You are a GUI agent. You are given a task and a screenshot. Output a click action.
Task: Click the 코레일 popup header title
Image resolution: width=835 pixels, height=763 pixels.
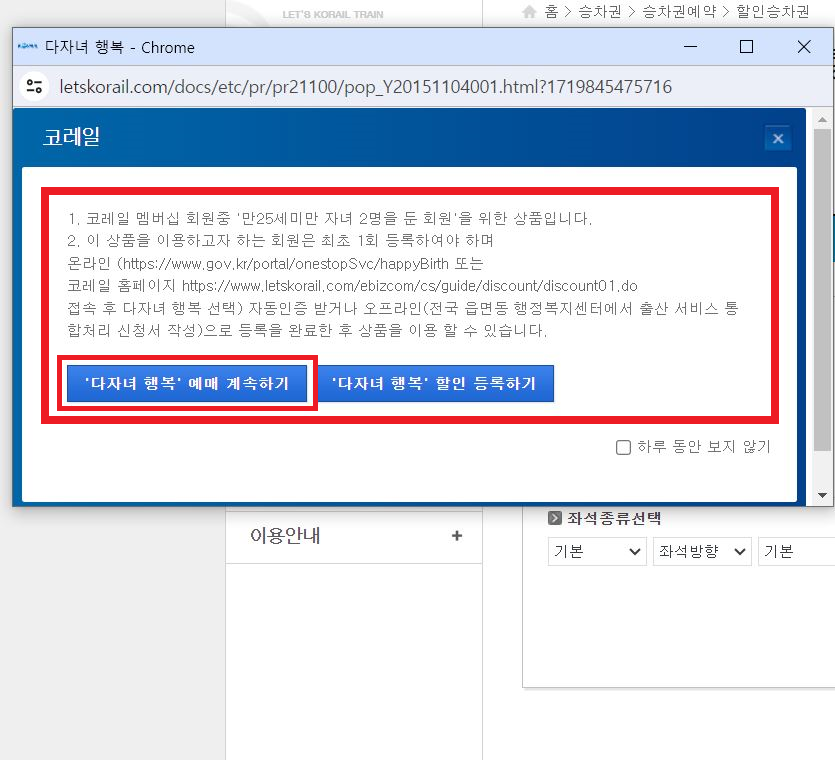(x=71, y=137)
